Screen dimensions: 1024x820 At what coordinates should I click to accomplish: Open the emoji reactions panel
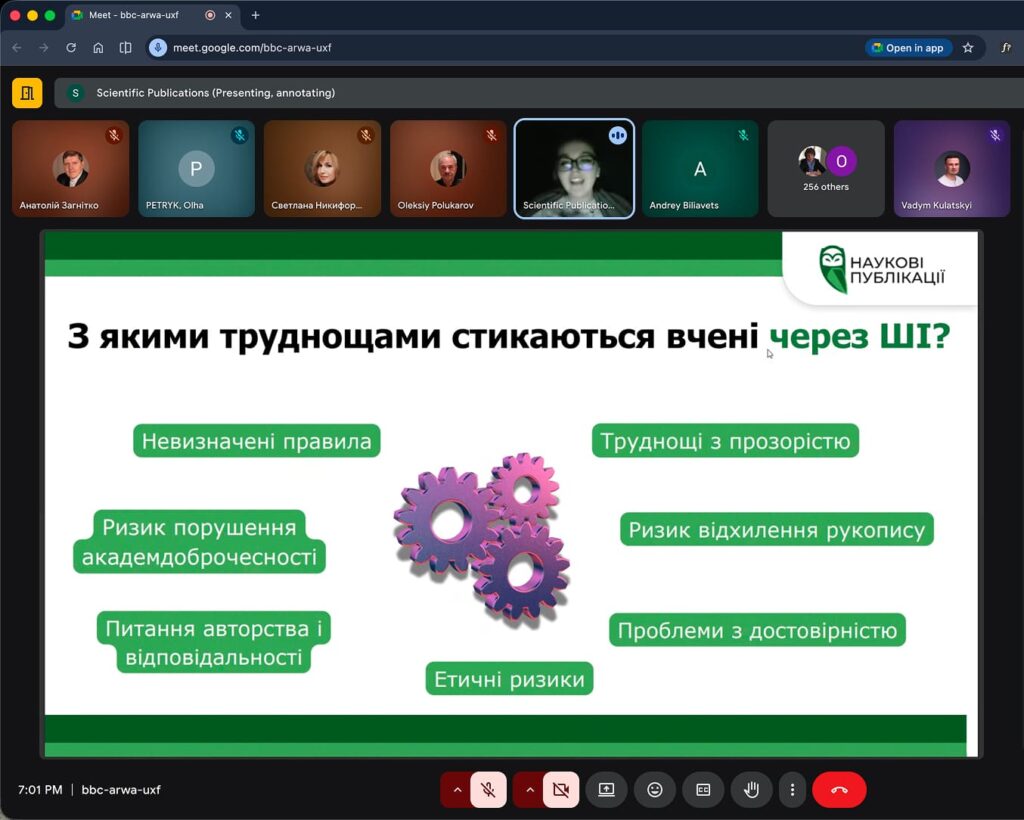[x=655, y=790]
